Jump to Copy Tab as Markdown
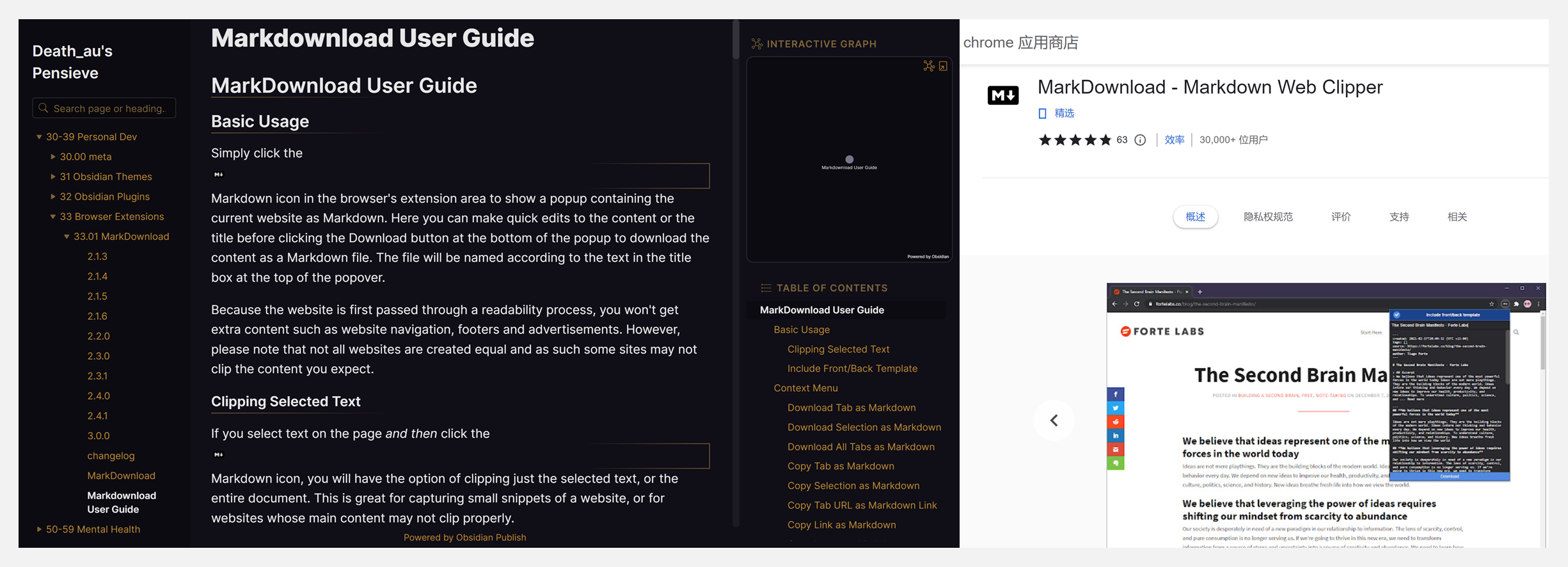The width and height of the screenshot is (1568, 567). (x=841, y=467)
